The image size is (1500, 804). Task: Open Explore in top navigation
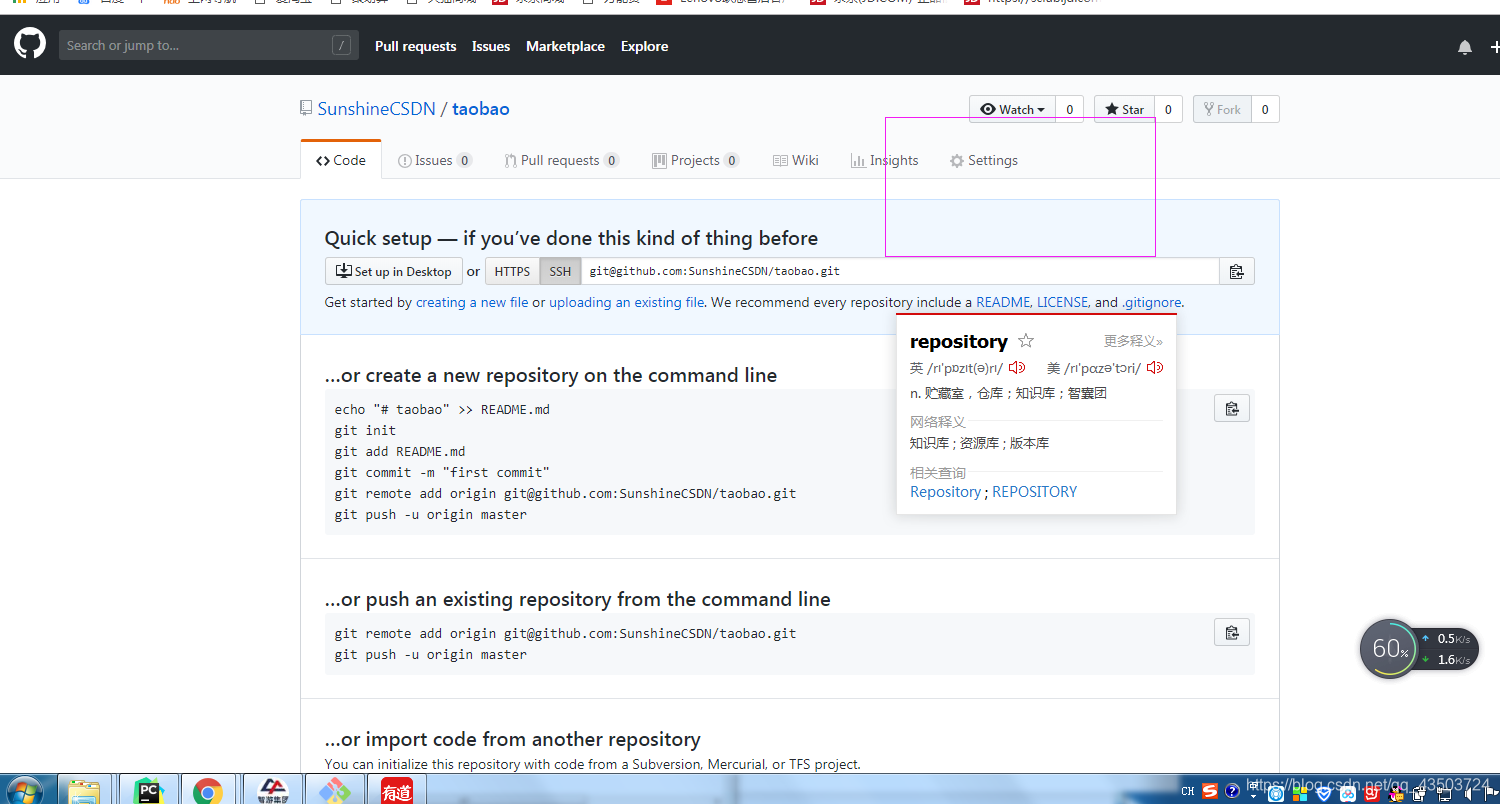pos(644,46)
